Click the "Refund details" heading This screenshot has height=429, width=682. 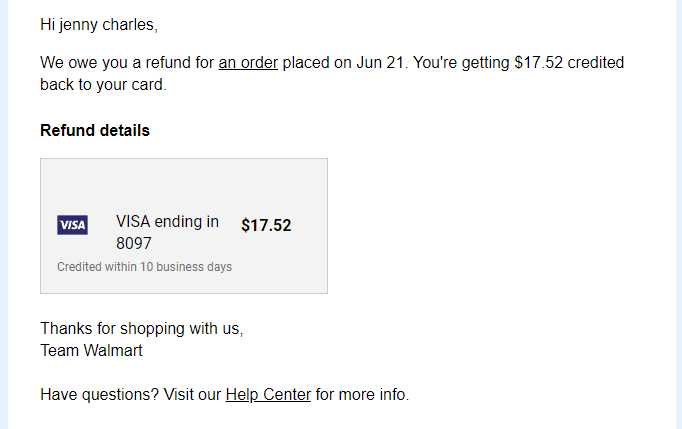pyautogui.click(x=95, y=131)
